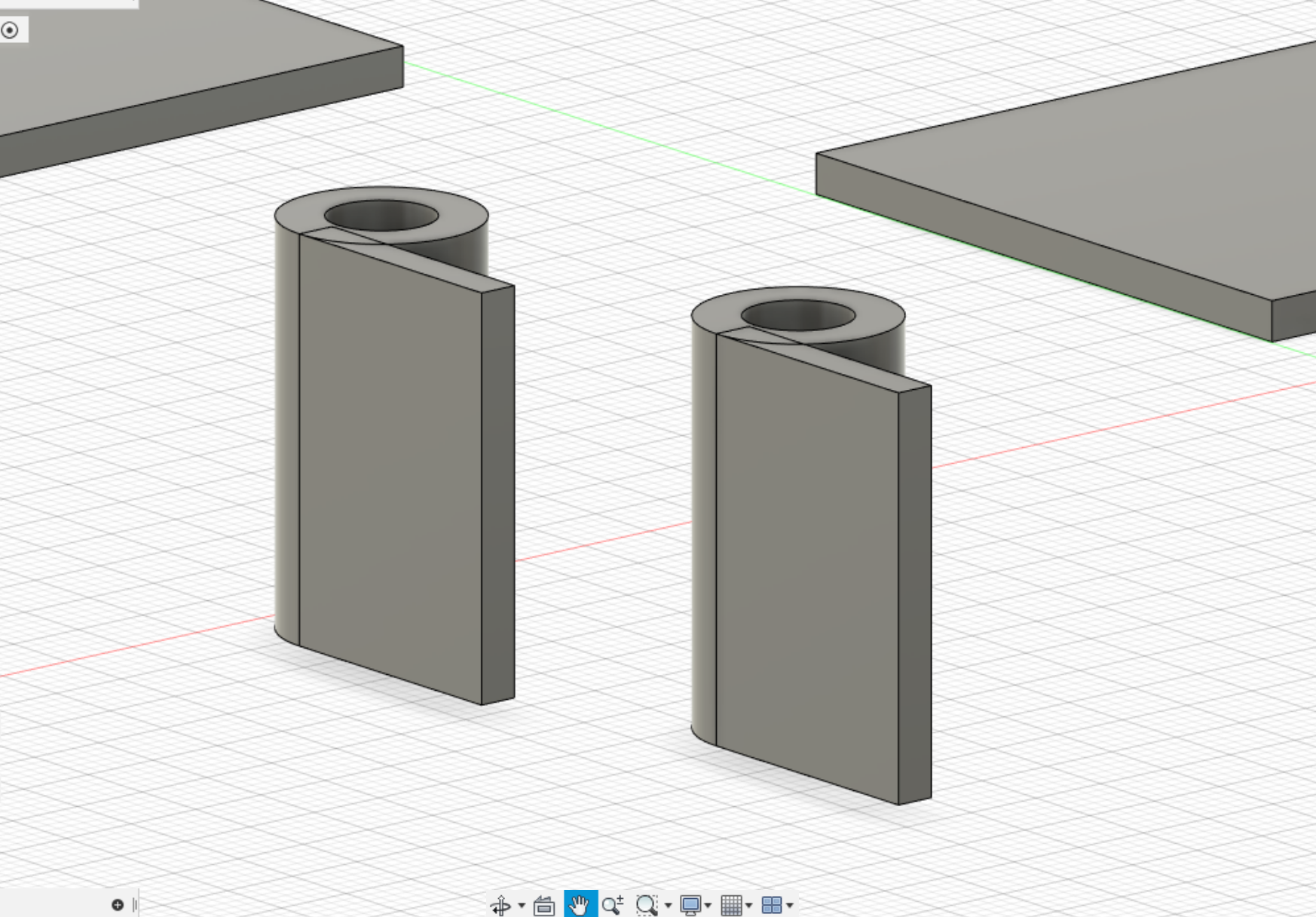Choose the Zoom plus-minus magnifier tool
Image resolution: width=1316 pixels, height=917 pixels.
tap(613, 904)
